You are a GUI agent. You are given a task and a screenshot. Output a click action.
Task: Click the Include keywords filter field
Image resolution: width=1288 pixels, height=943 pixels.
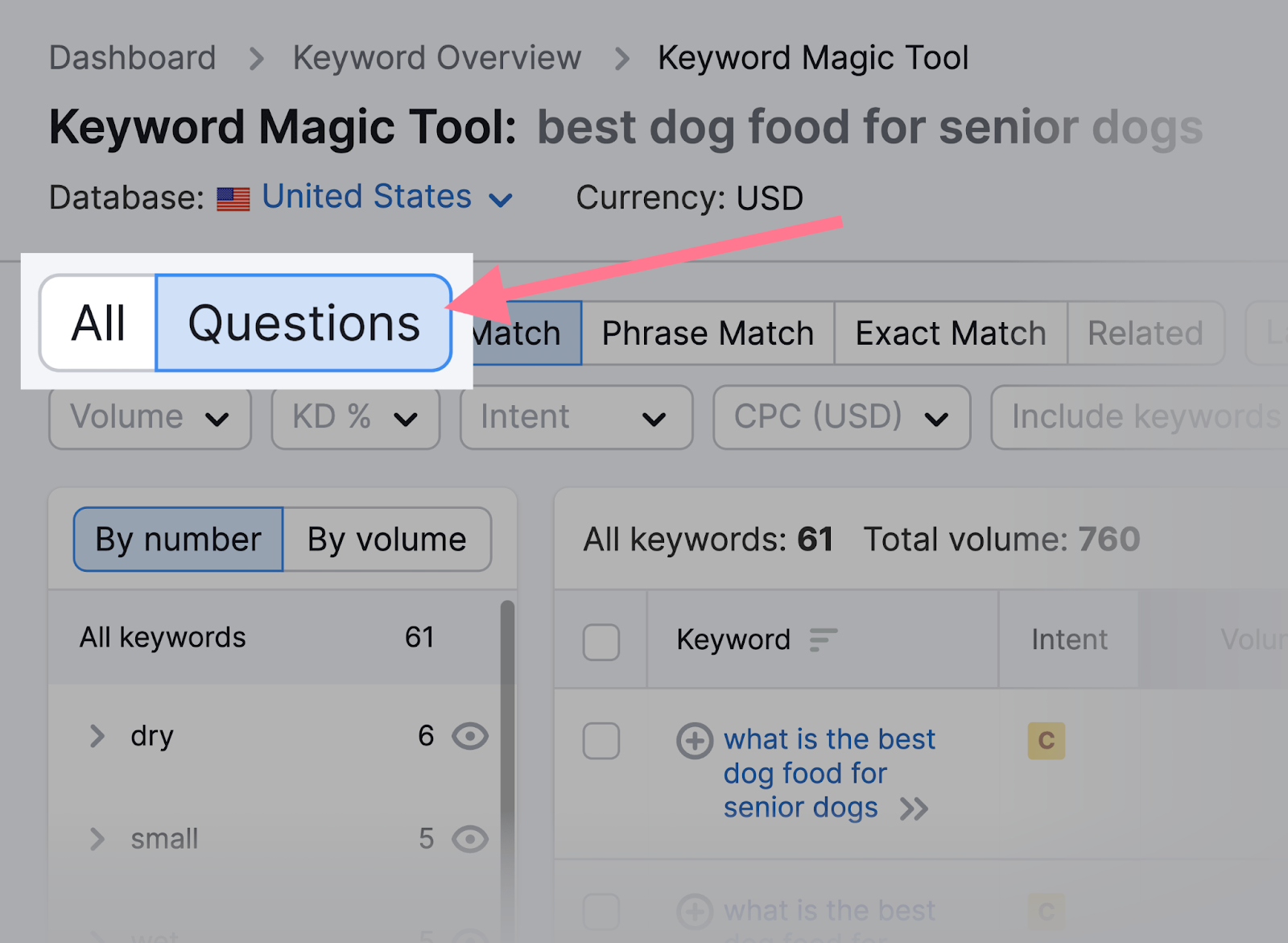pyautogui.click(x=1139, y=417)
